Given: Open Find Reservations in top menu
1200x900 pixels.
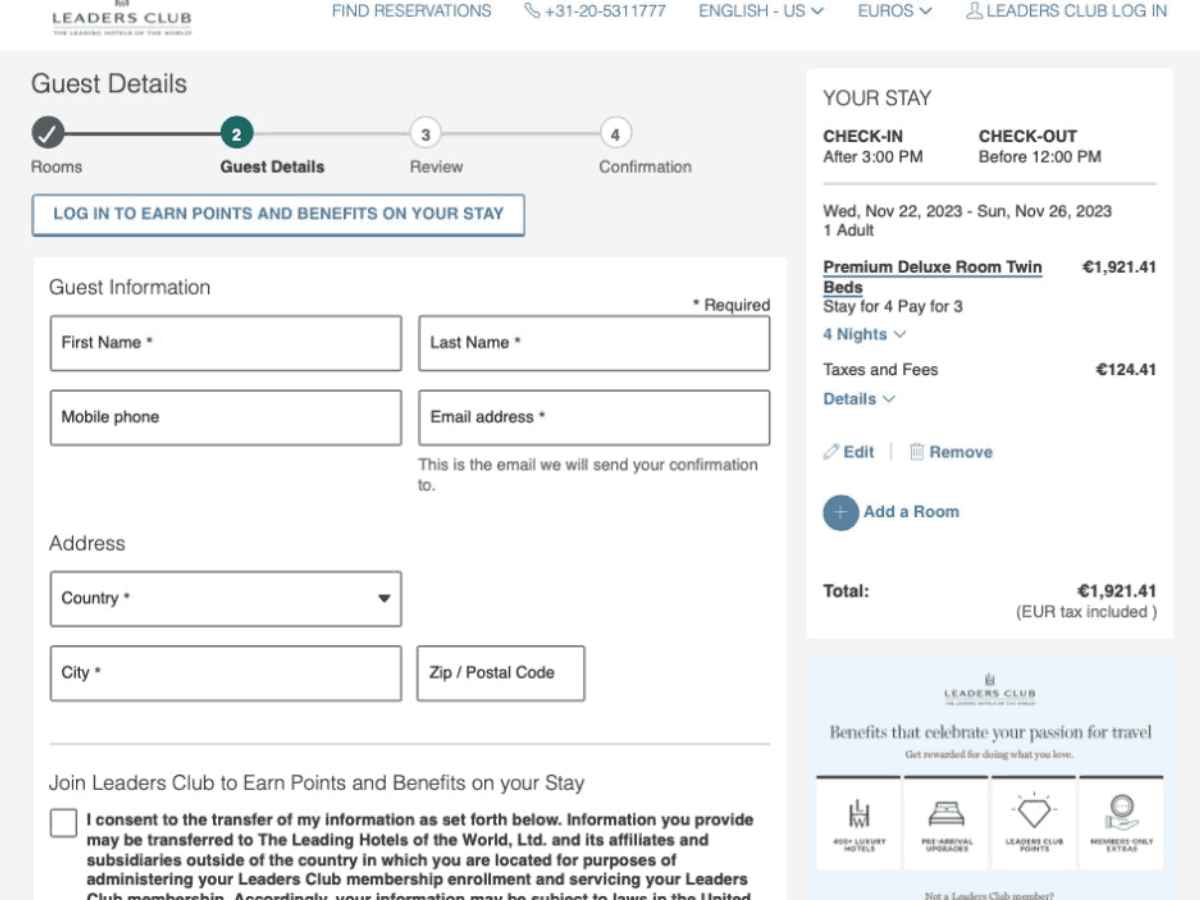Looking at the screenshot, I should (411, 11).
